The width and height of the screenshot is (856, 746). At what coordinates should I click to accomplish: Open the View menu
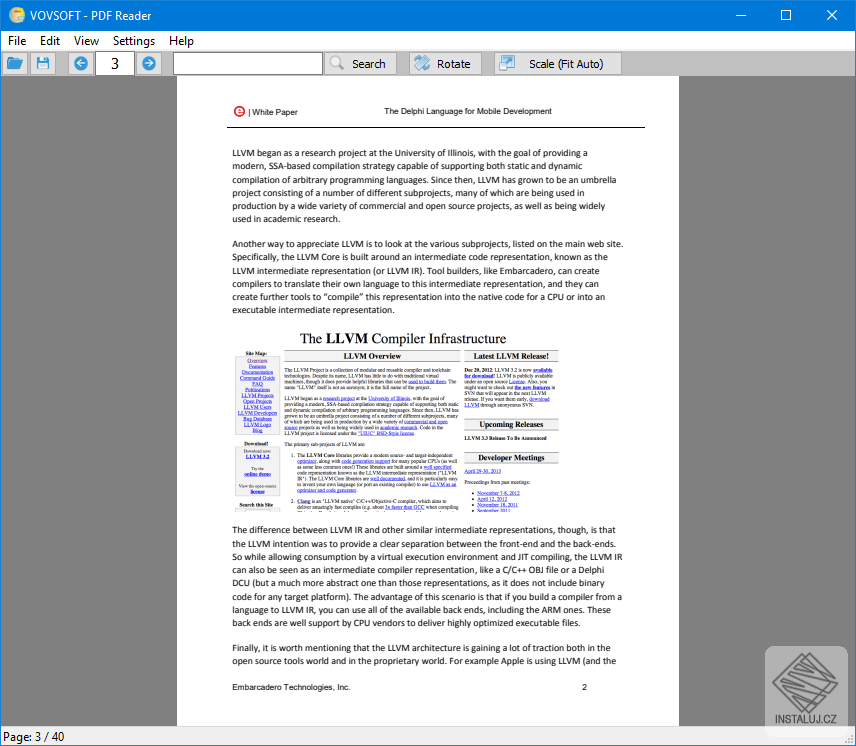[86, 41]
